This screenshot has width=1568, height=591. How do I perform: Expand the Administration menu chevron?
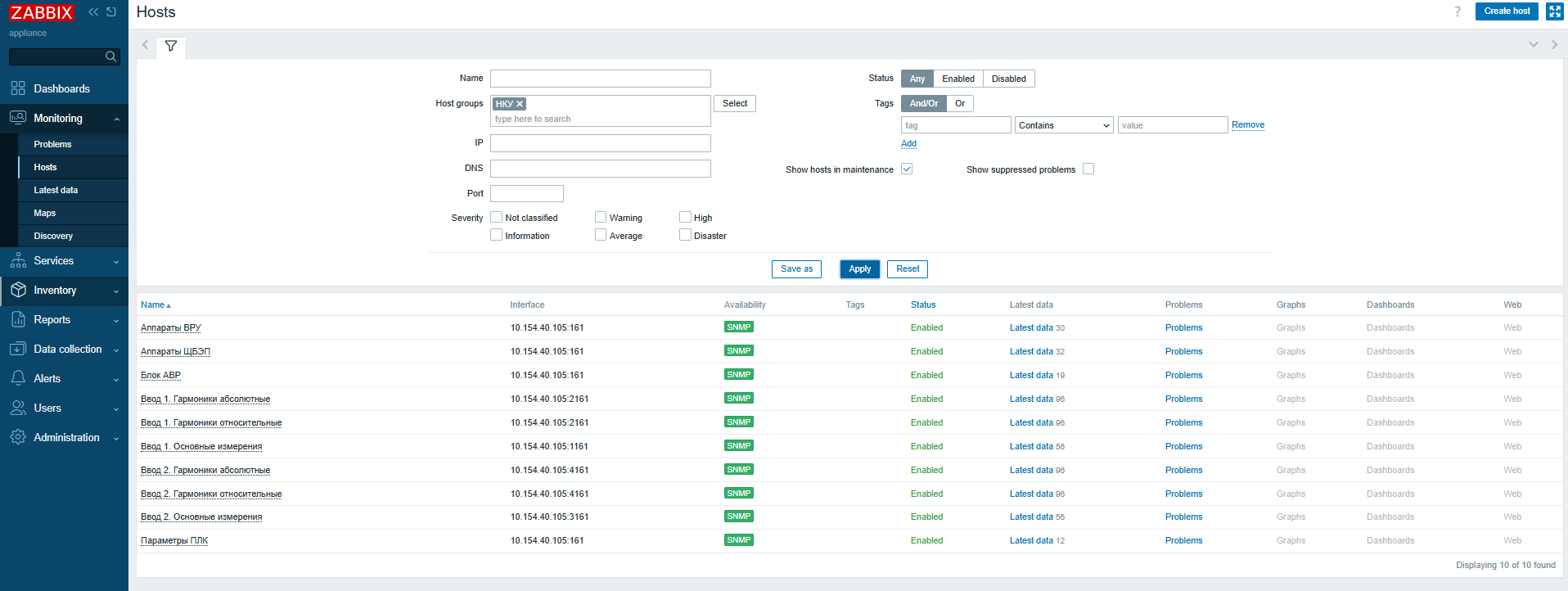(116, 439)
